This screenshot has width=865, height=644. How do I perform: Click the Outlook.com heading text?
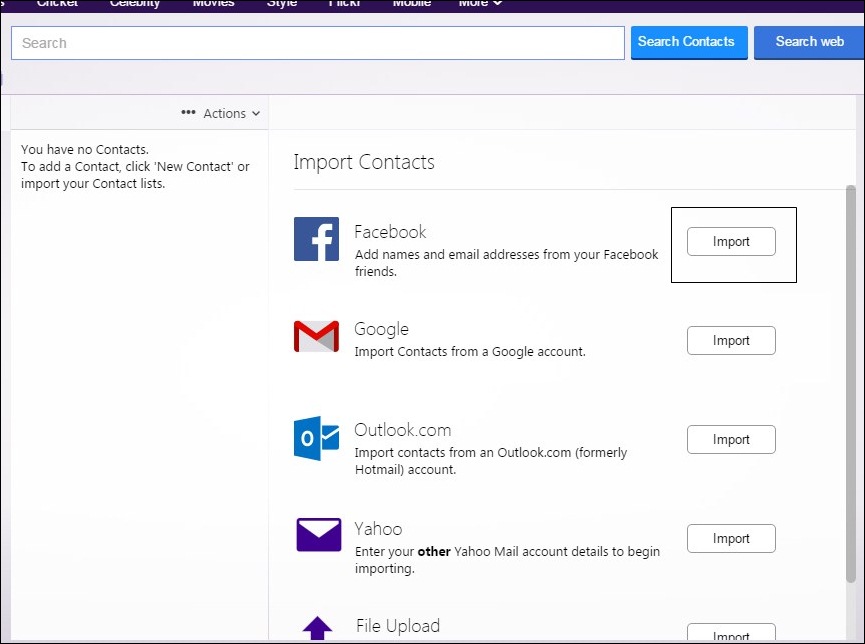click(x=403, y=430)
